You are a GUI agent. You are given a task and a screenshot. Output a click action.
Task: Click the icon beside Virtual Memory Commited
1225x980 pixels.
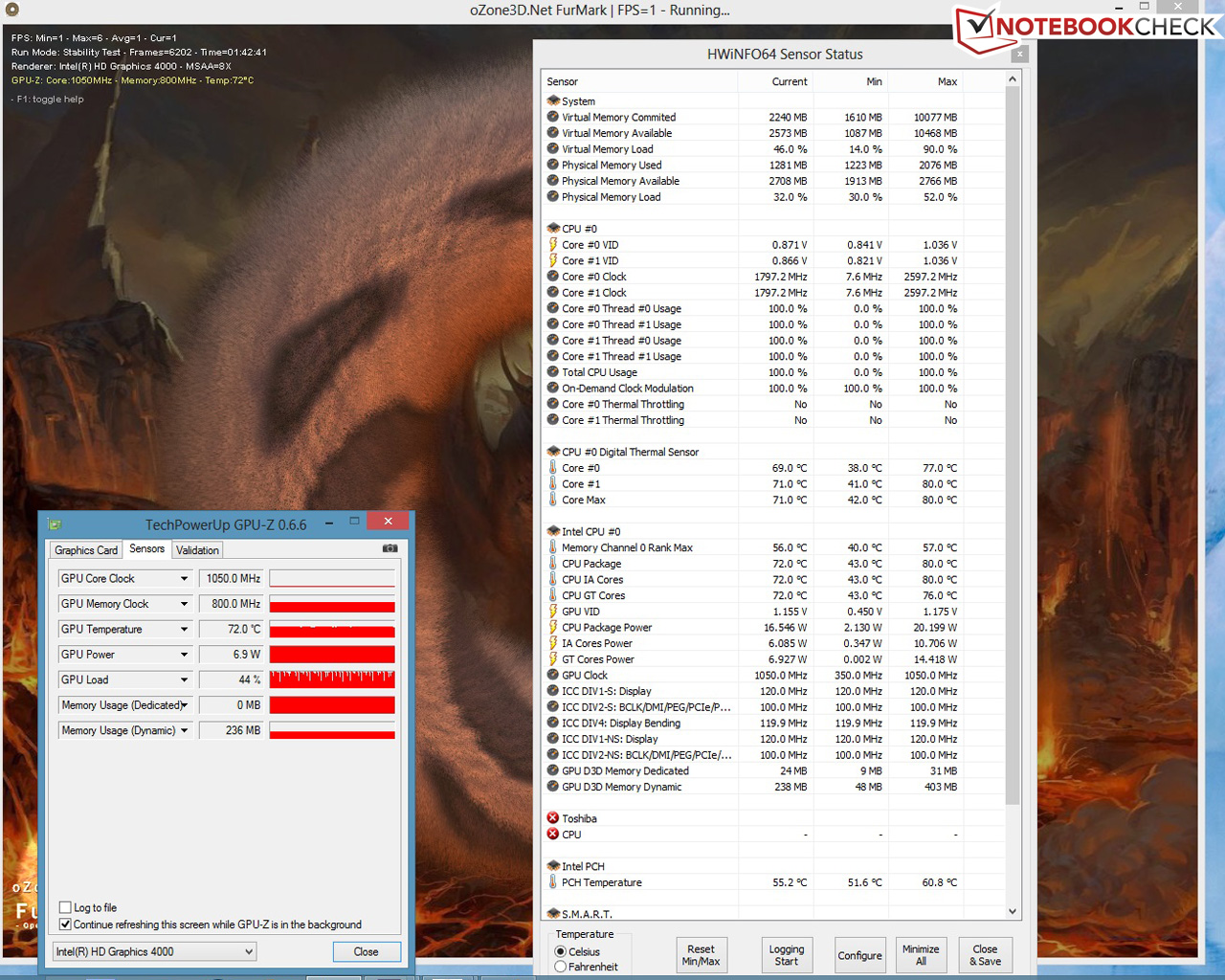[553, 117]
